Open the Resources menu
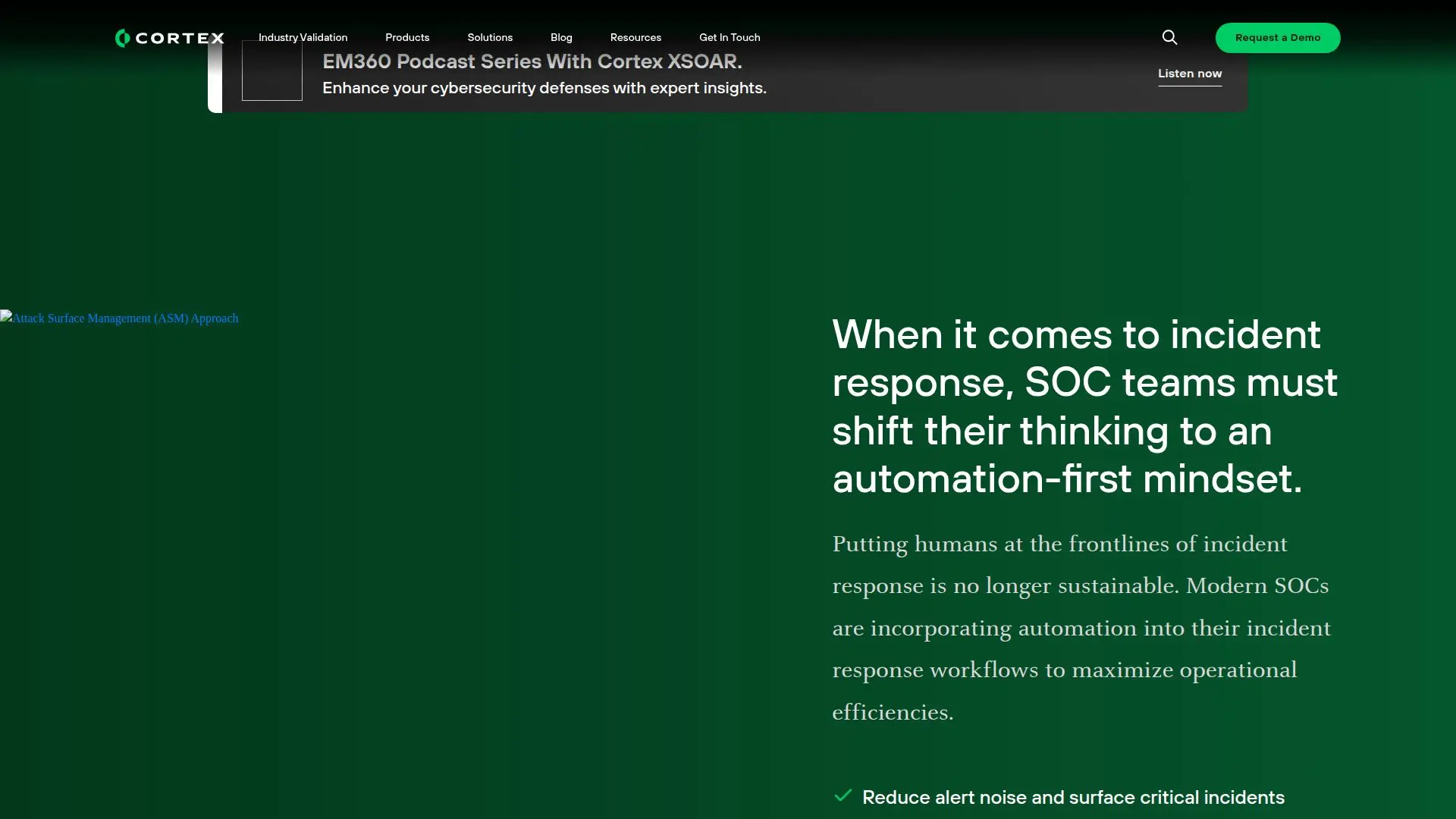This screenshot has height=819, width=1456. coord(635,37)
